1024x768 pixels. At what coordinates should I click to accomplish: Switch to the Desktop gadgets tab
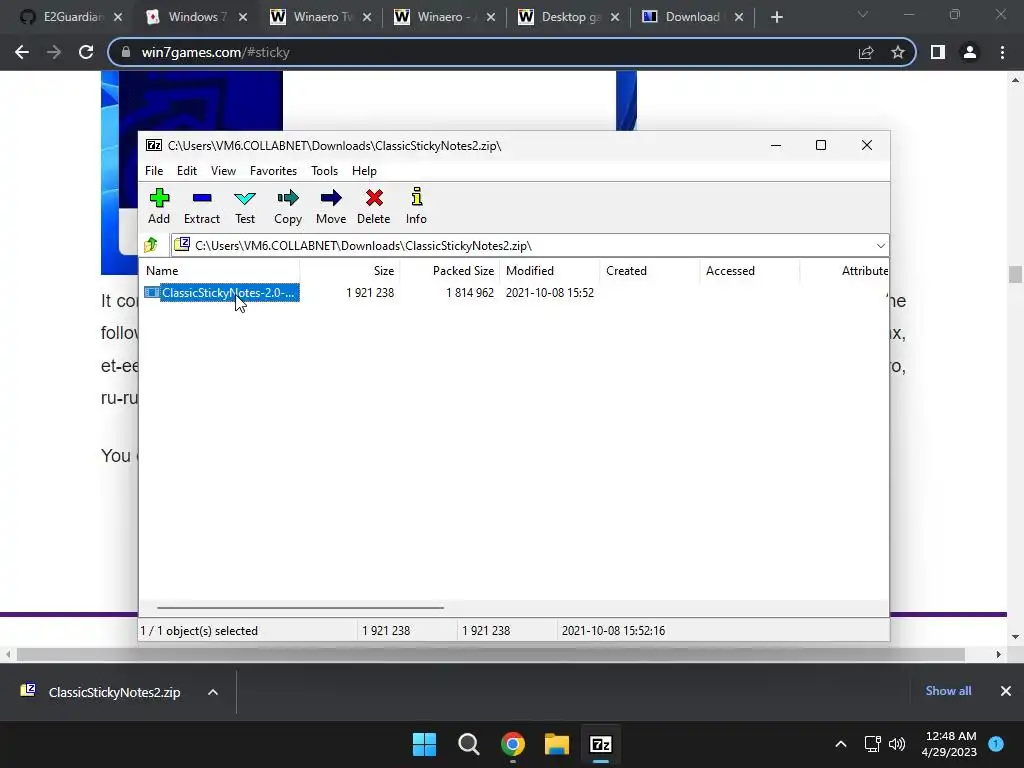(568, 17)
